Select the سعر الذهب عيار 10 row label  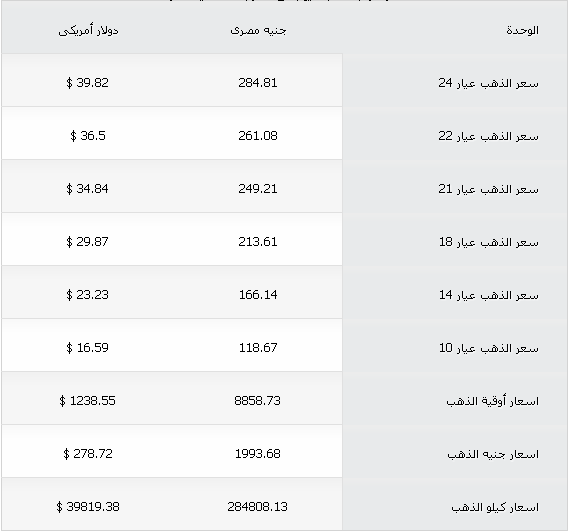click(x=488, y=348)
